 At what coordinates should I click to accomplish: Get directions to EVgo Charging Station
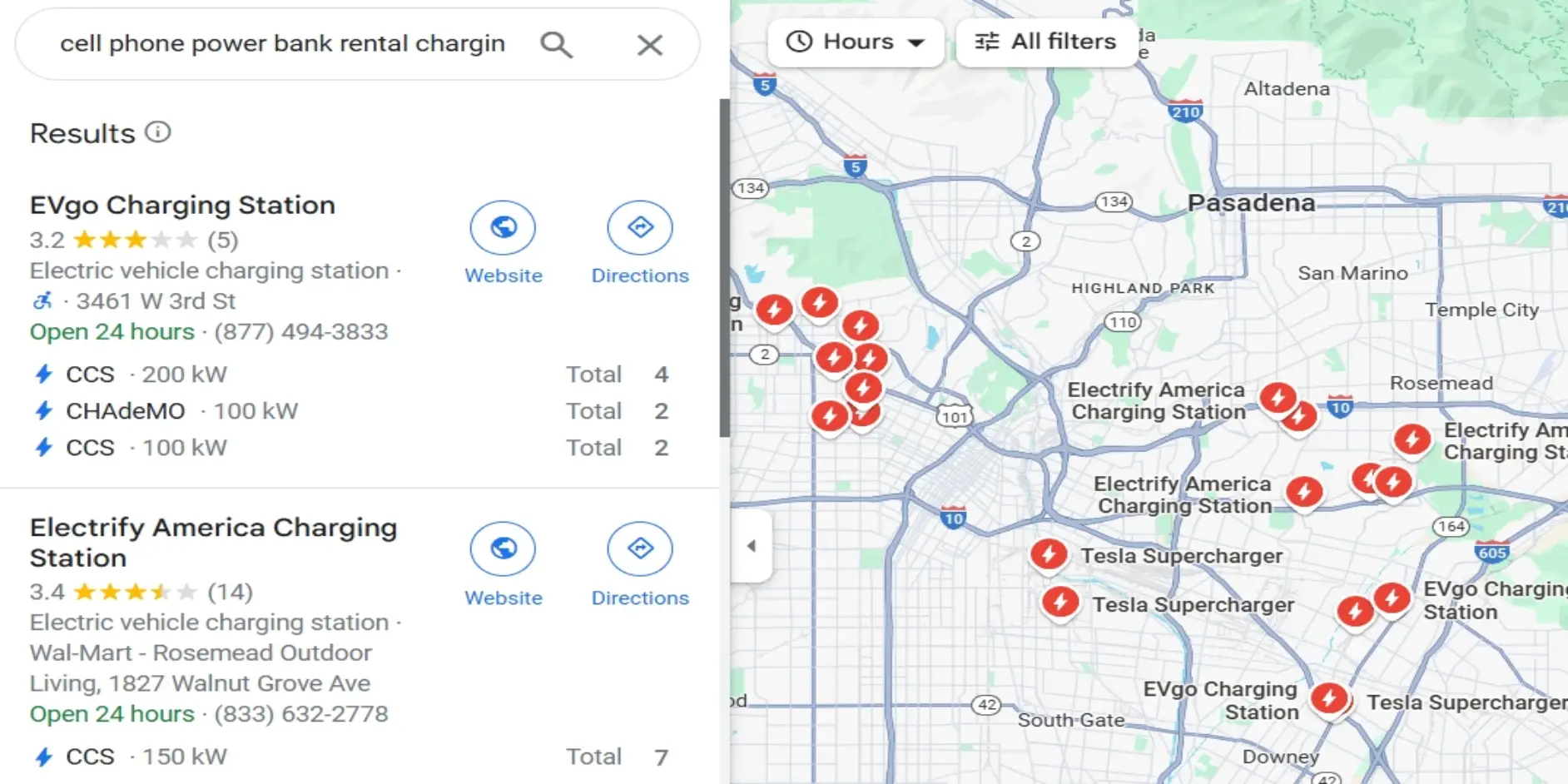coord(639,227)
